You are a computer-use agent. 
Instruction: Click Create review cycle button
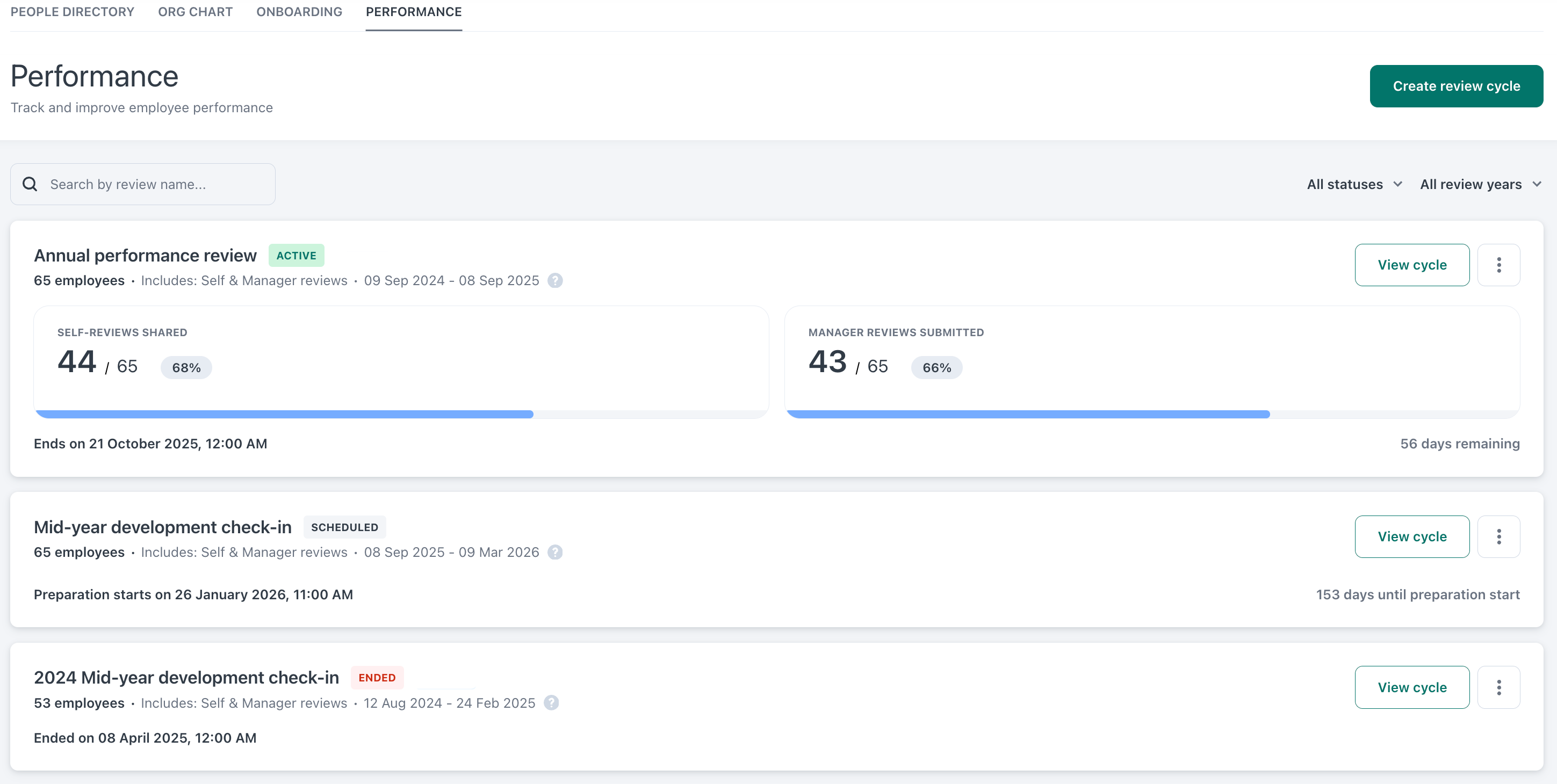1456,86
